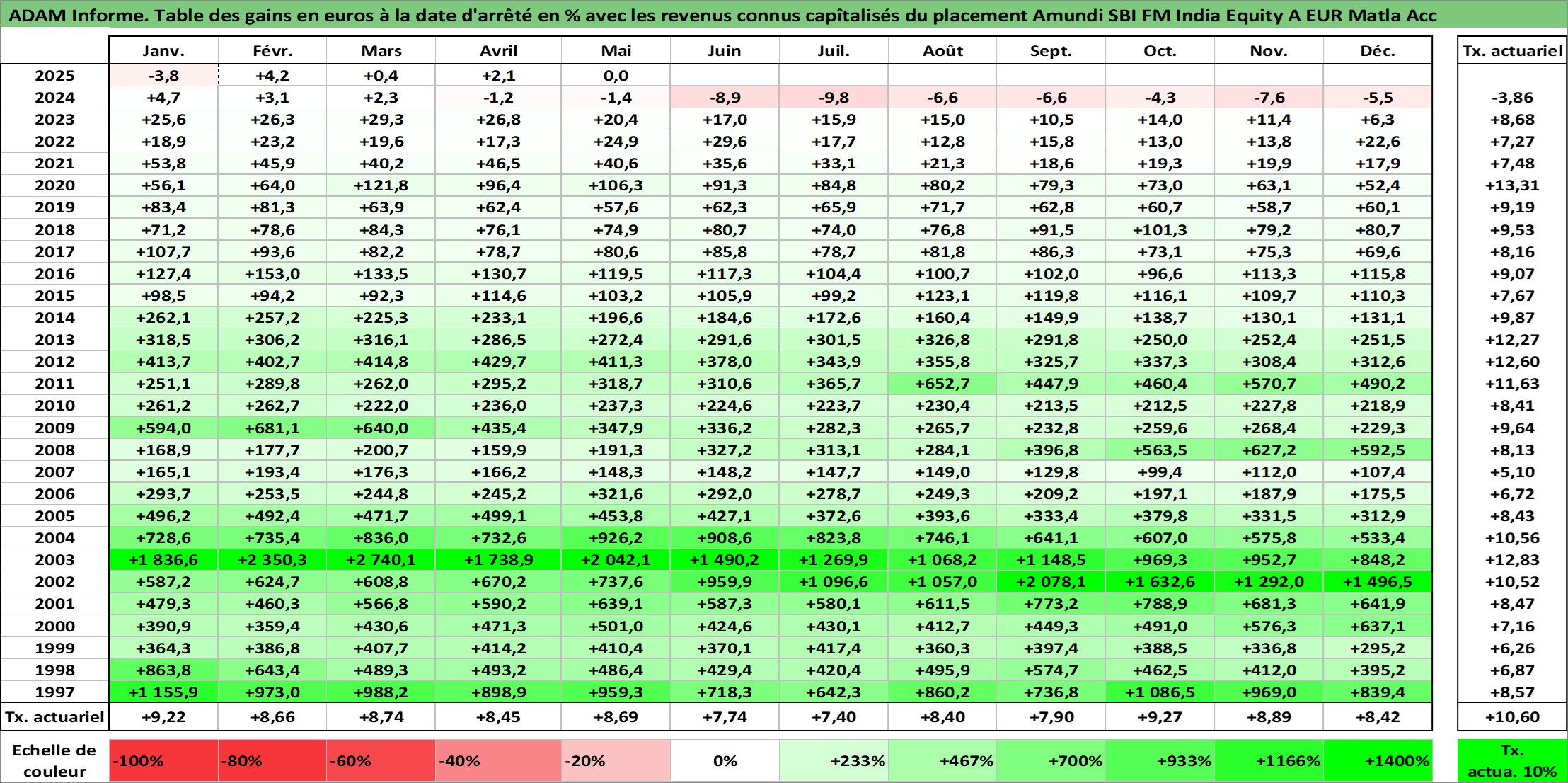Click the Tx. actuariel bottom row label
1568x783 pixels.
pos(54,717)
